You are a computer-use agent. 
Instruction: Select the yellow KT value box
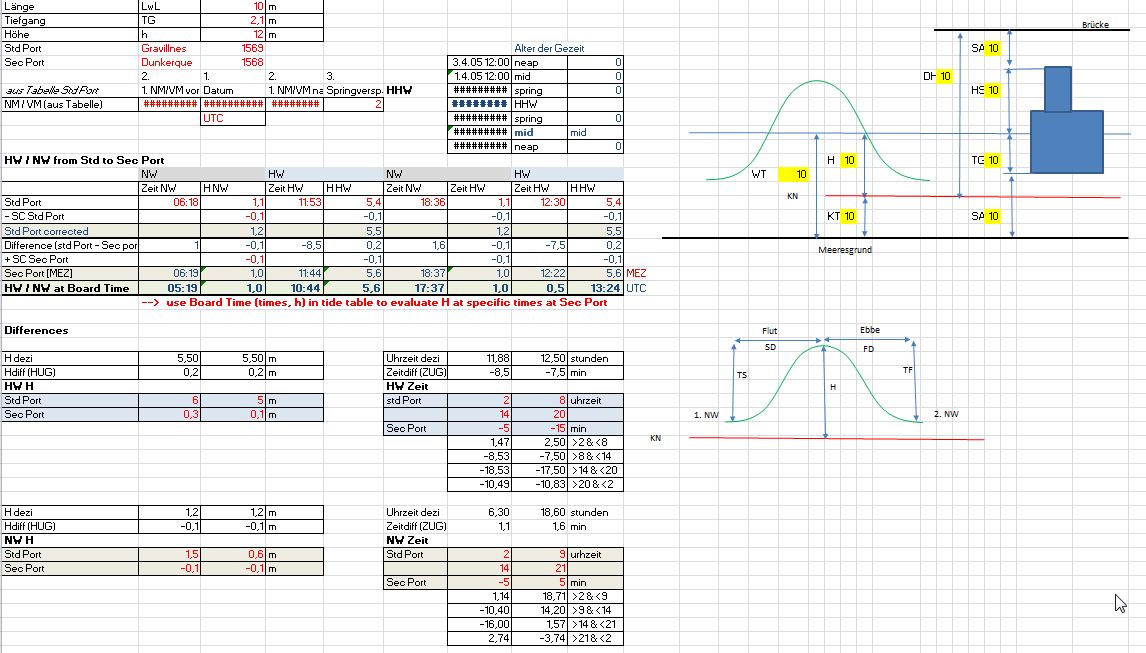tap(847, 217)
